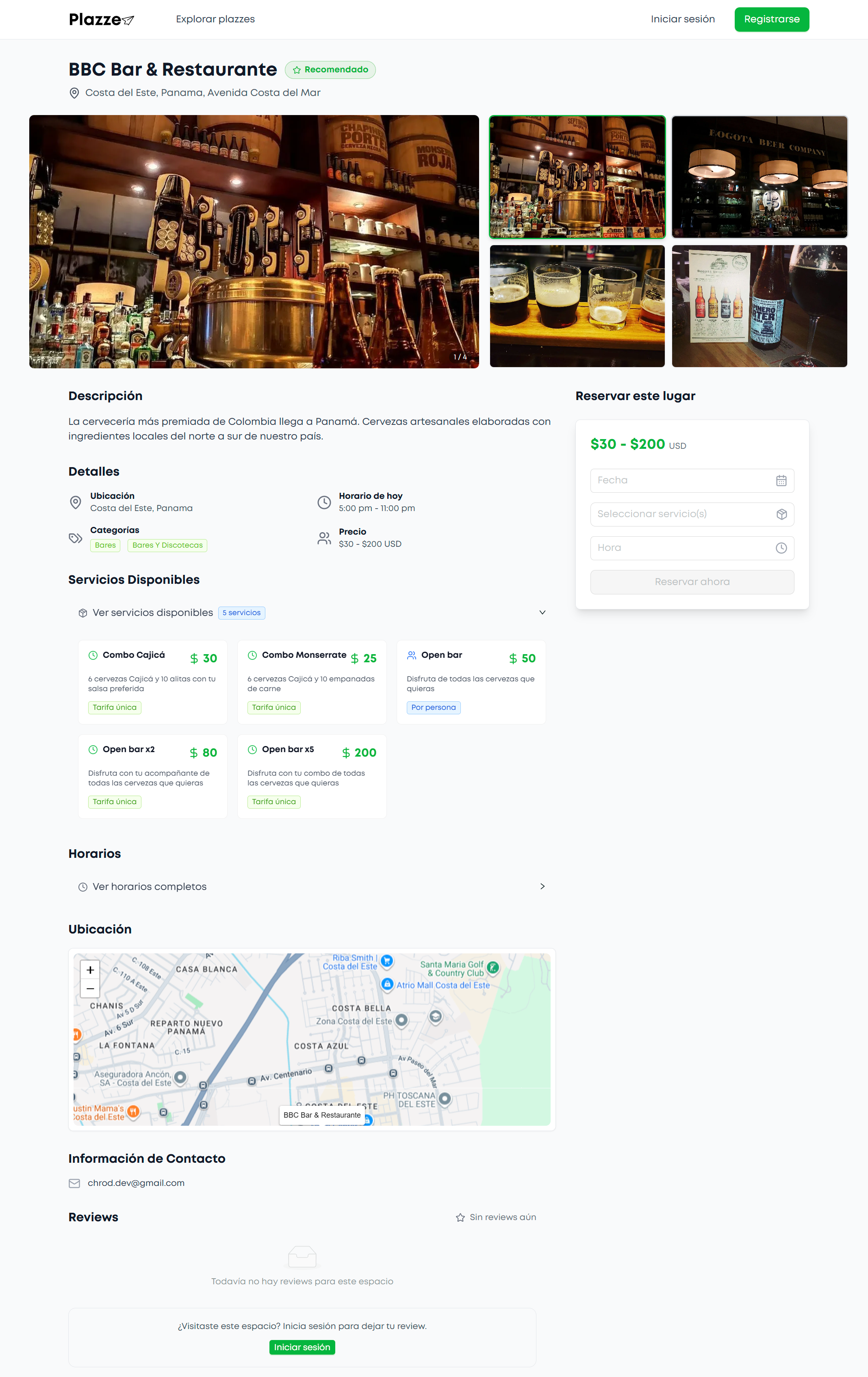Viewport: 868px width, 1377px height.
Task: Click the star icon by Sin reviews aún
Action: pyautogui.click(x=460, y=1218)
